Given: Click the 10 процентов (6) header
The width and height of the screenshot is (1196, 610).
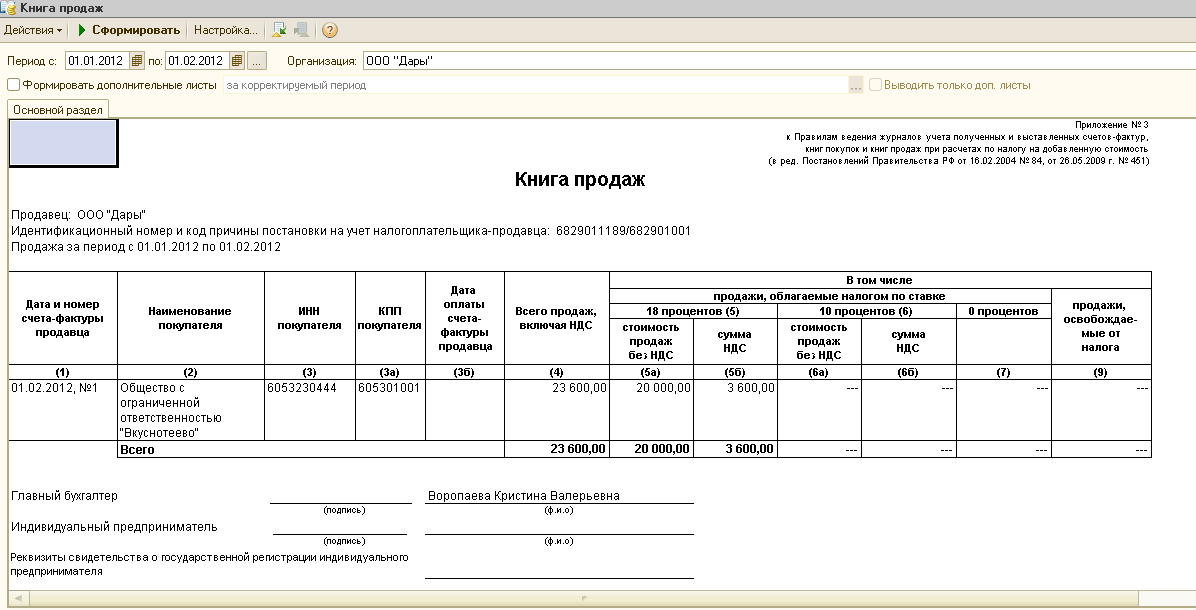Looking at the screenshot, I should point(866,311).
